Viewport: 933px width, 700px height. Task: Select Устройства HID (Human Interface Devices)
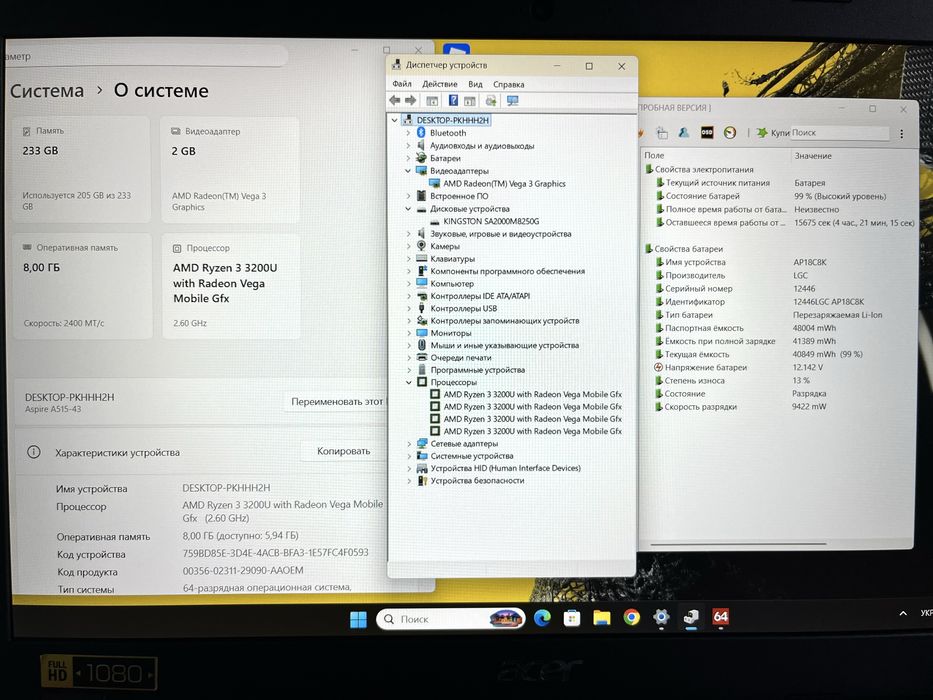[x=505, y=468]
